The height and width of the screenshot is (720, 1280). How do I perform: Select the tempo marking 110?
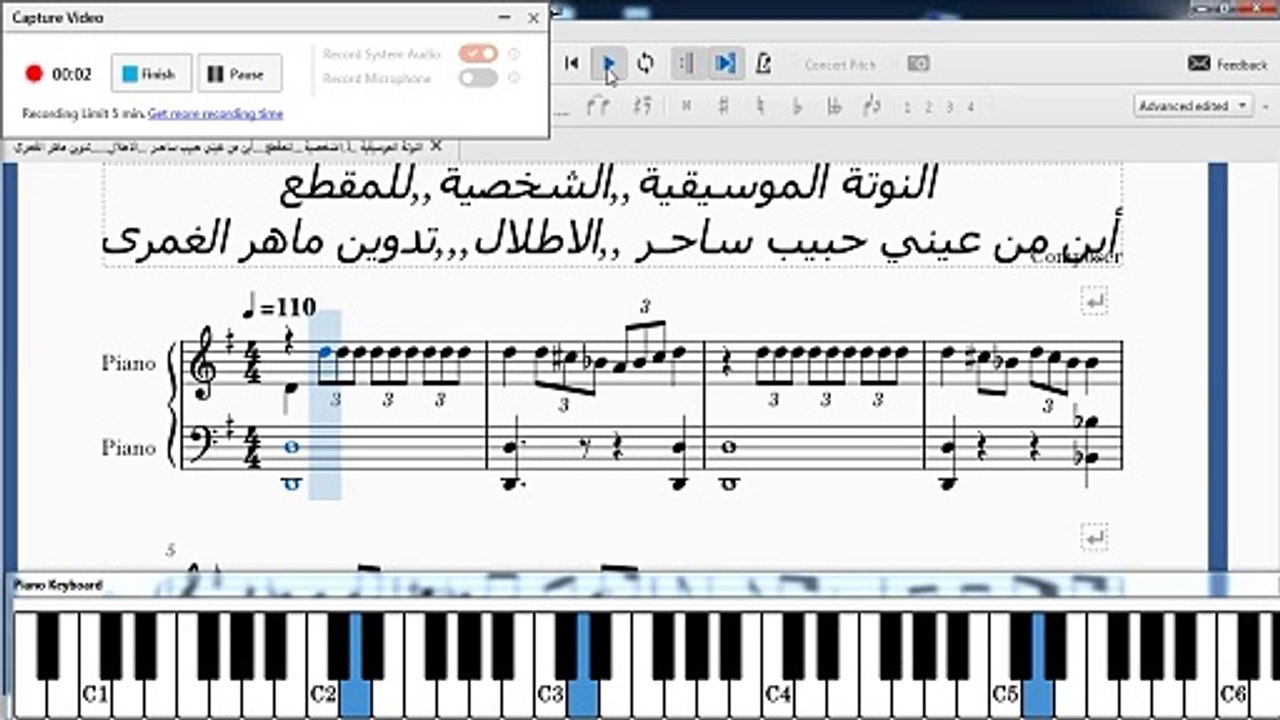[279, 307]
